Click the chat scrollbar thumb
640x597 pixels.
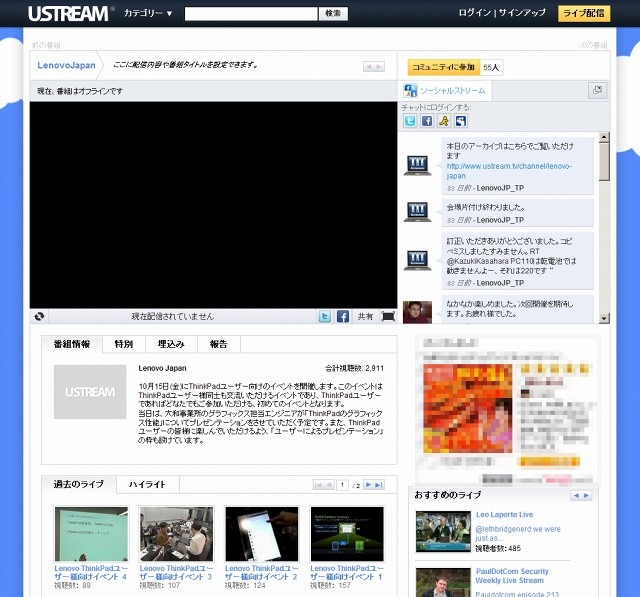coord(604,162)
